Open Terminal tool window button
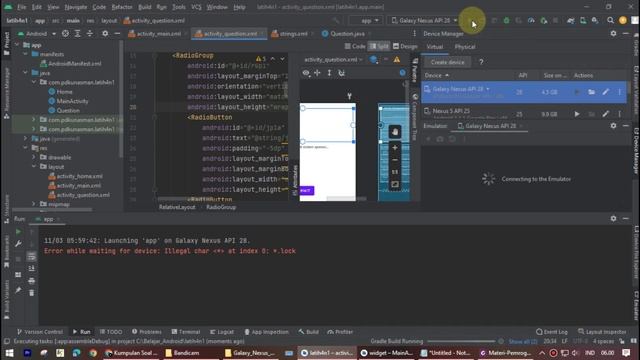The image size is (640, 360). click(186, 332)
